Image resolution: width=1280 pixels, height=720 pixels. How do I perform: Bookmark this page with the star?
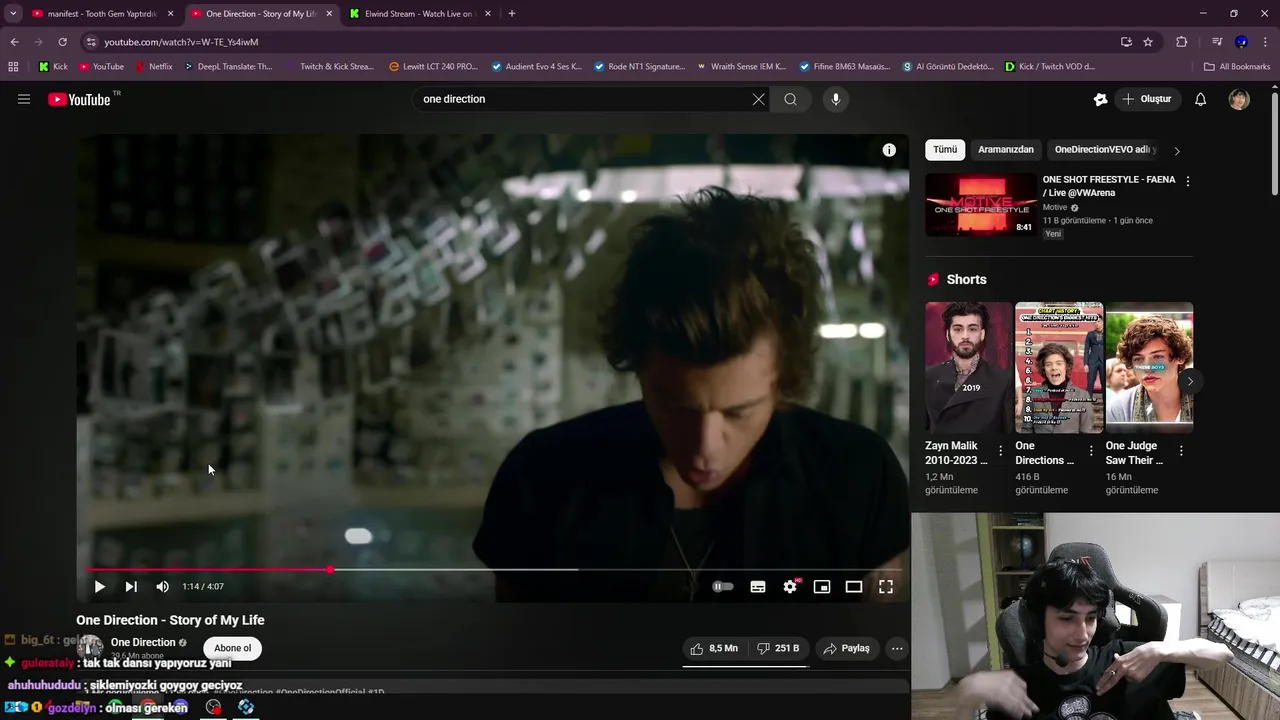click(1148, 42)
